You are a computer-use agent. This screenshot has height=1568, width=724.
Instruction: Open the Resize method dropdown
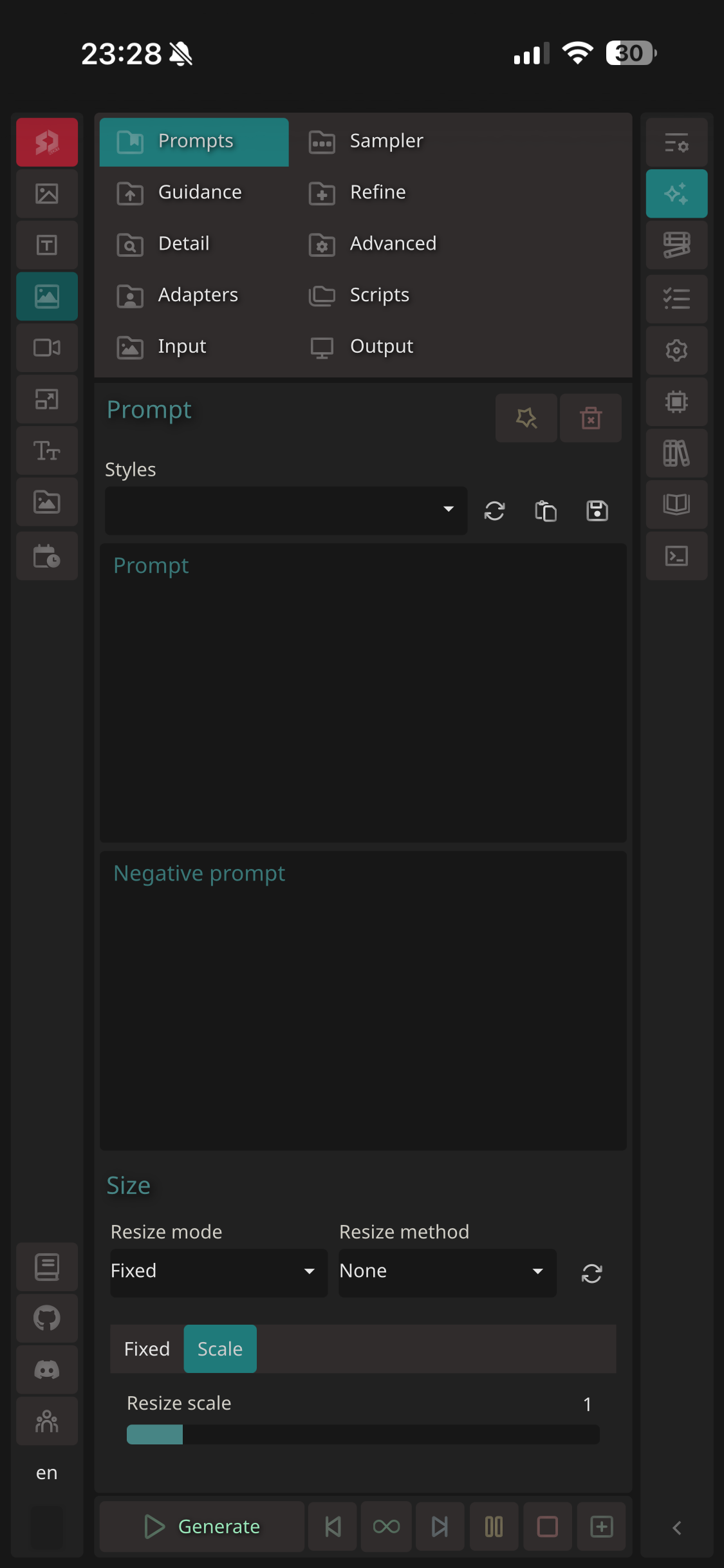[x=447, y=1271]
